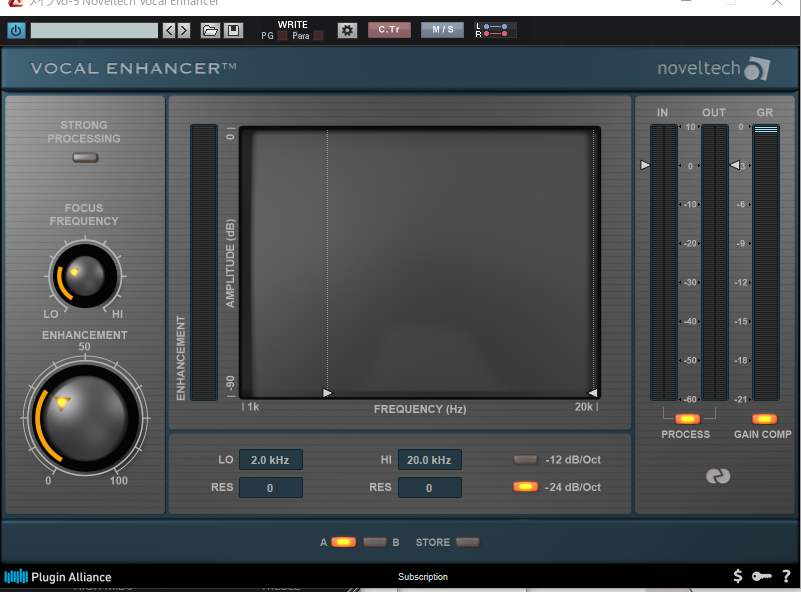Click the LO RES value field
The image size is (801, 592).
point(271,488)
